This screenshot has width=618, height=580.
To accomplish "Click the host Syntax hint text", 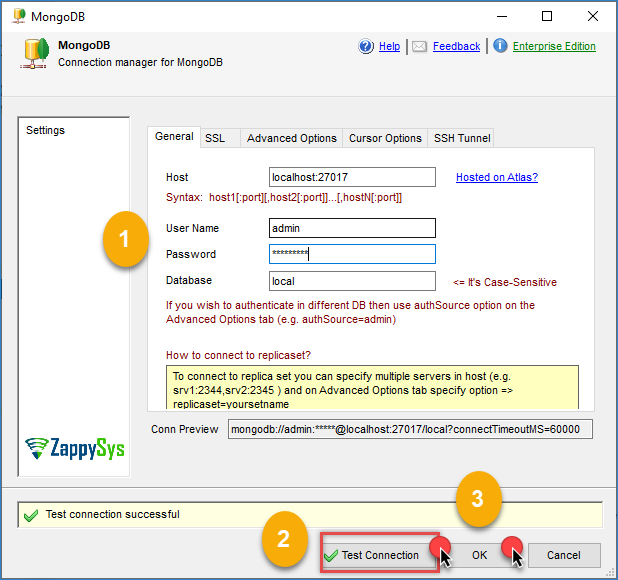I will [x=284, y=197].
